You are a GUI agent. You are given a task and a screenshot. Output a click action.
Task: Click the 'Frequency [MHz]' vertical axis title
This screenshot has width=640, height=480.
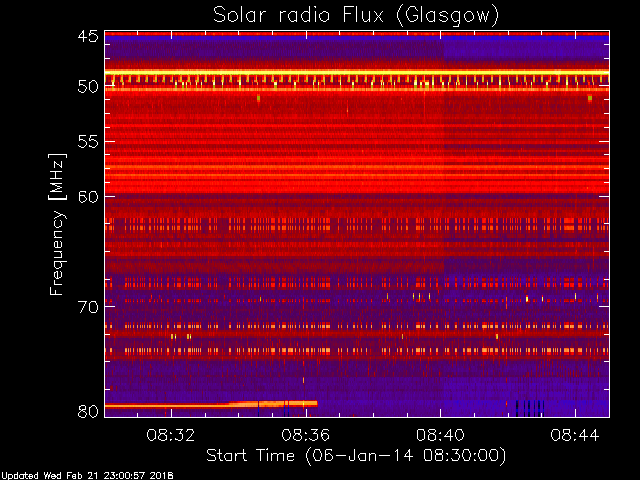tap(57, 224)
